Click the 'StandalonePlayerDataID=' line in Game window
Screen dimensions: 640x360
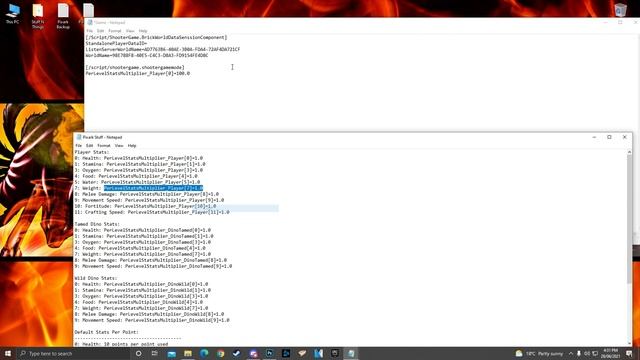(116, 43)
